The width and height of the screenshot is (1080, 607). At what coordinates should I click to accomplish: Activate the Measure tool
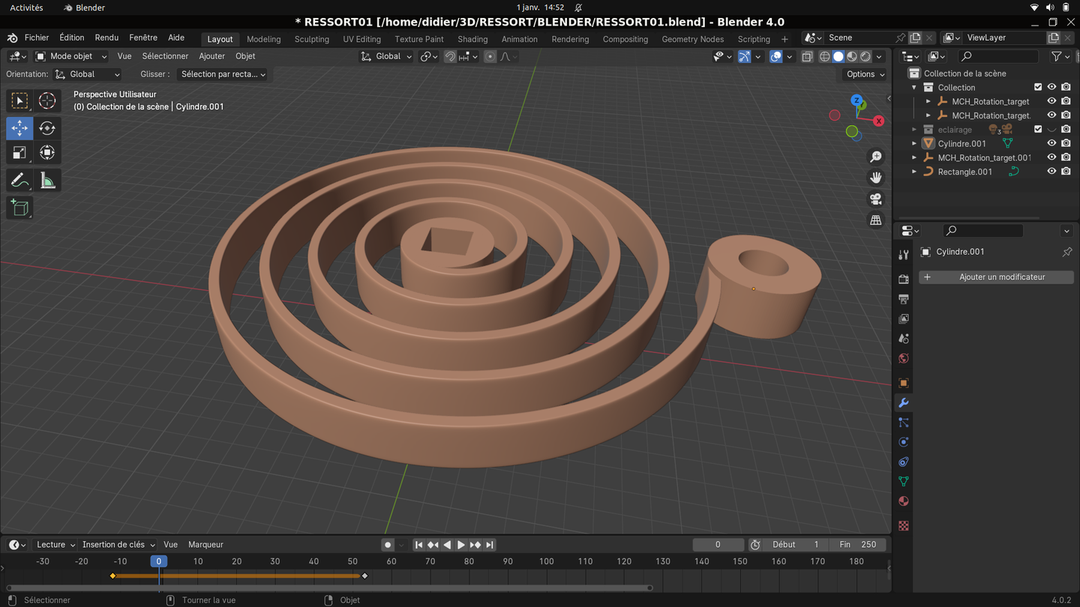(47, 181)
